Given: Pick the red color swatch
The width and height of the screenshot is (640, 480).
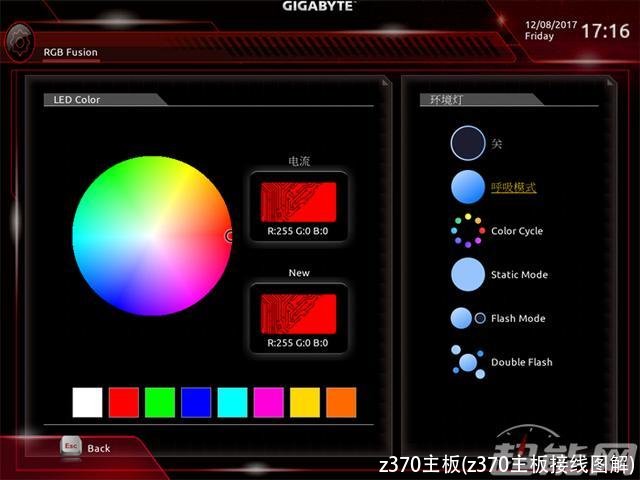Looking at the screenshot, I should [124, 402].
